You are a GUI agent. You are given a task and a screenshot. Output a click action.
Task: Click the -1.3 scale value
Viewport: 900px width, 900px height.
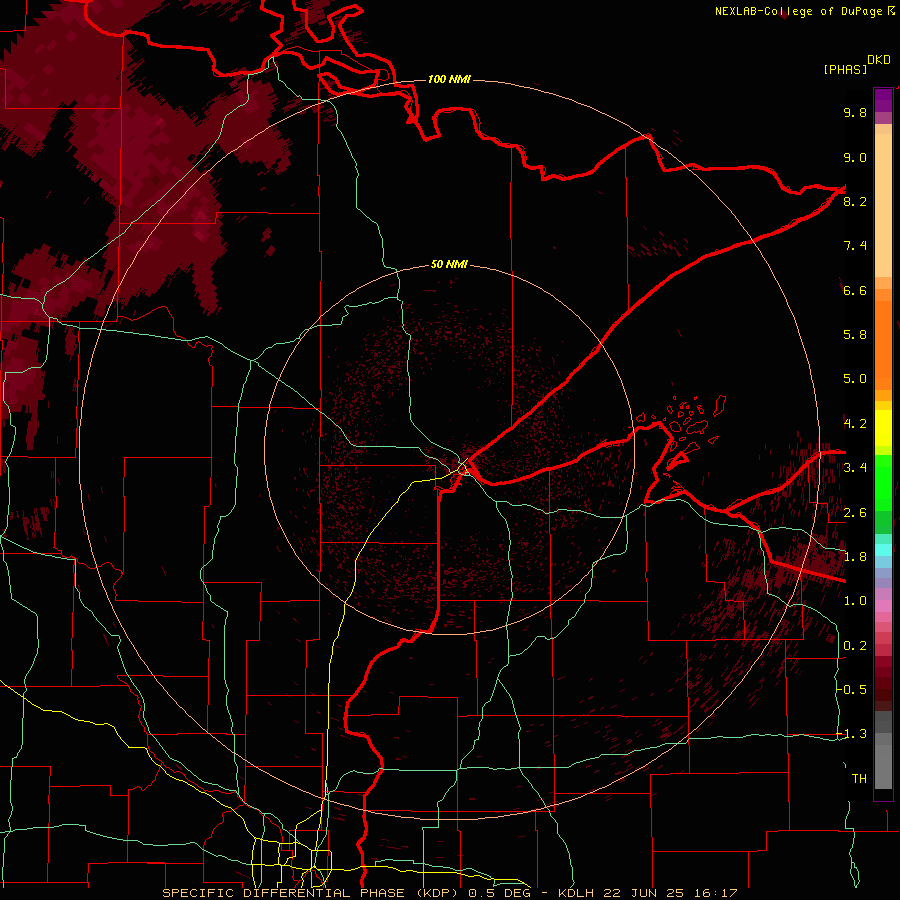pyautogui.click(x=853, y=734)
